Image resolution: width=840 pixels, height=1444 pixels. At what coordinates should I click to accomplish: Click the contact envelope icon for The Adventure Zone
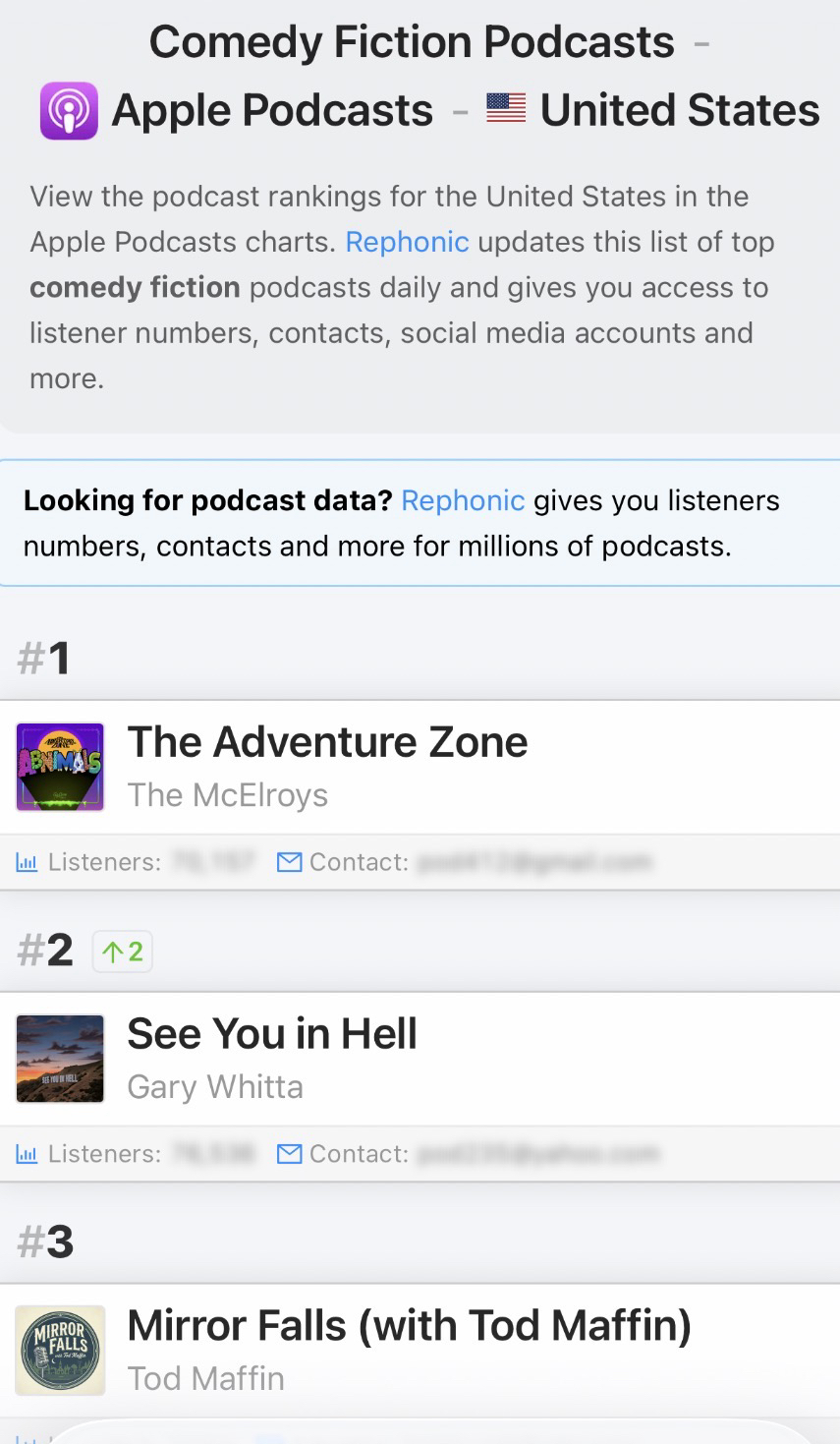pos(289,863)
